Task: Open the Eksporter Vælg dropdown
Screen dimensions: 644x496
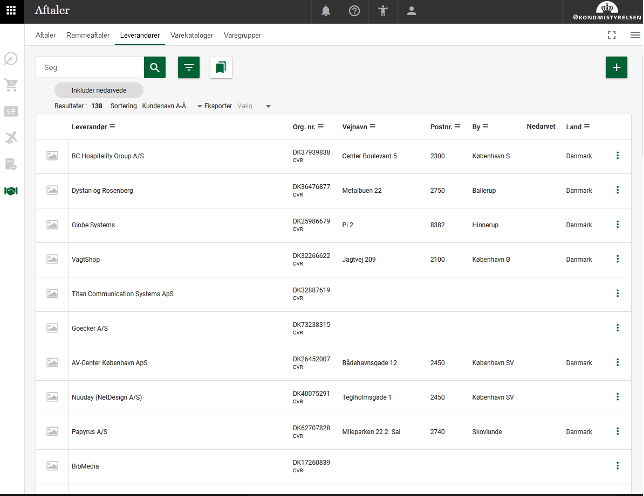Action: tap(254, 106)
